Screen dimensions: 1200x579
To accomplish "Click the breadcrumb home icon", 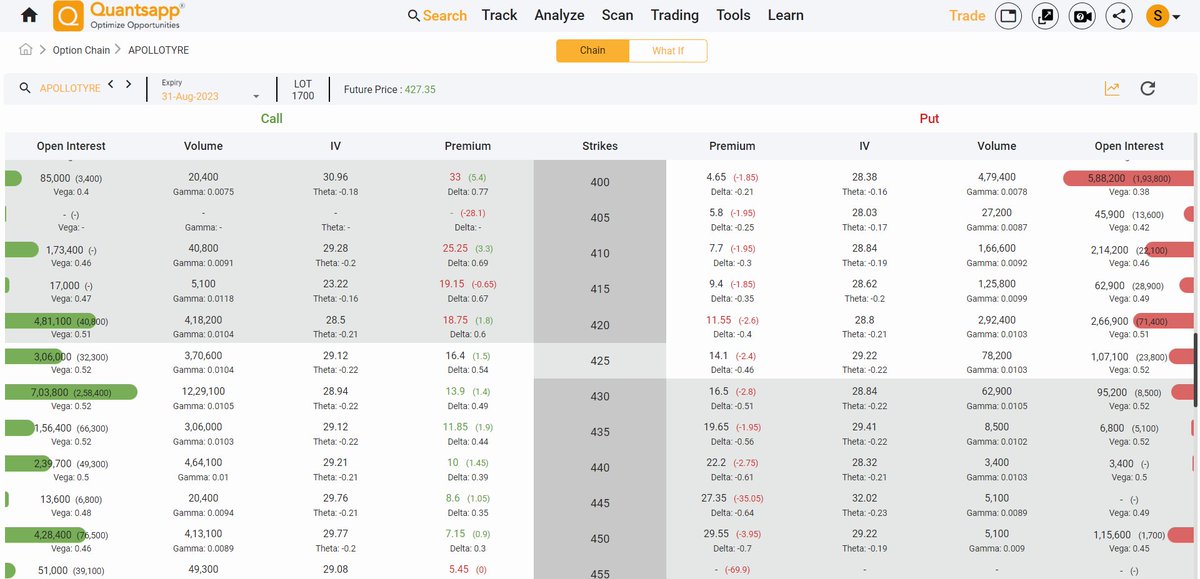I will (26, 50).
